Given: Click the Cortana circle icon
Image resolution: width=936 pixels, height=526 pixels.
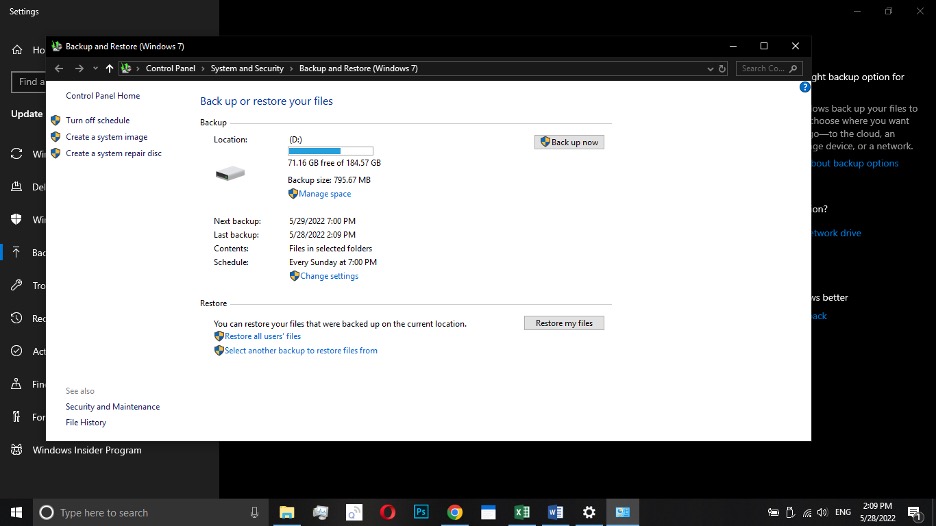Looking at the screenshot, I should click(46, 512).
